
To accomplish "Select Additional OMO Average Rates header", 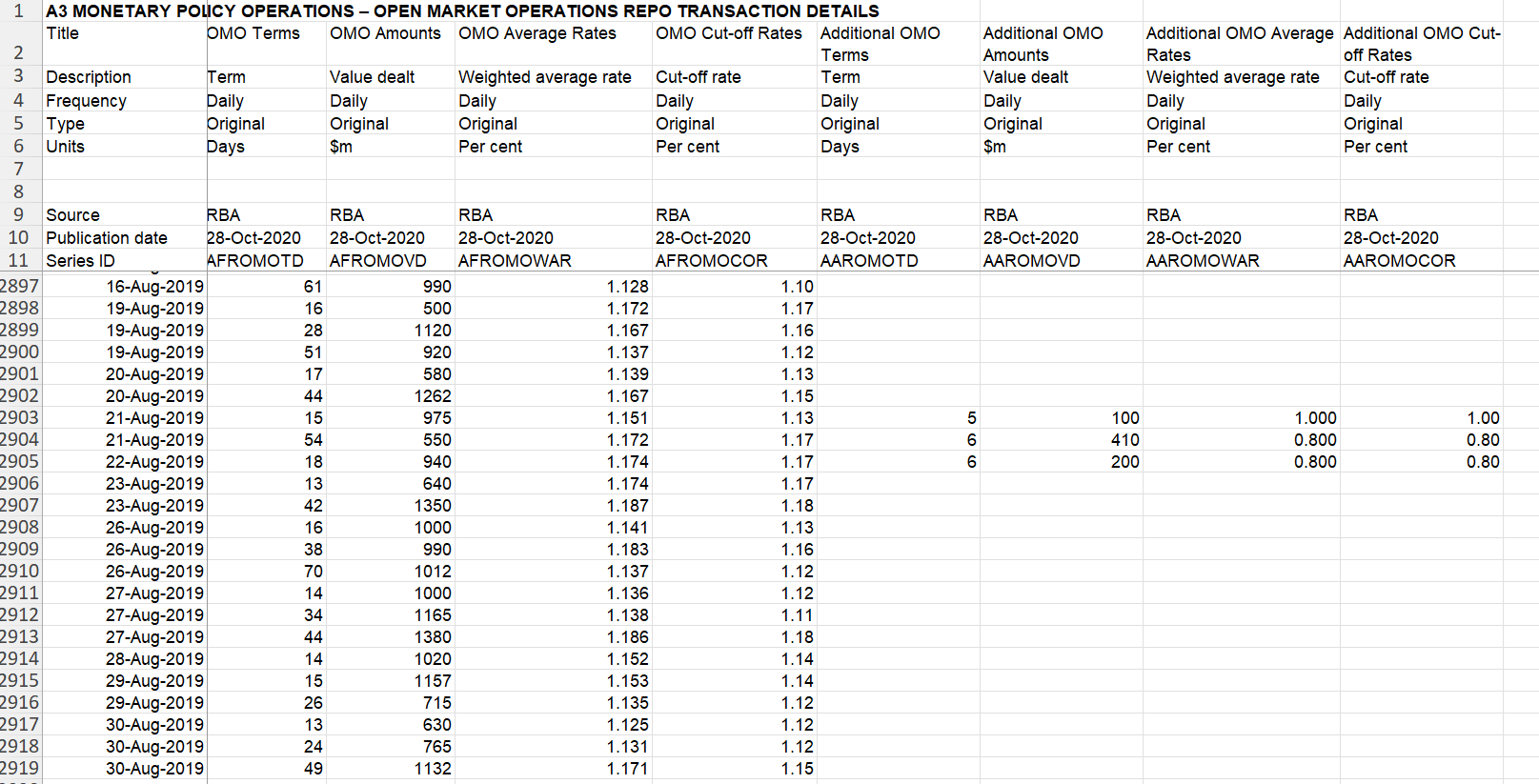I will [1242, 44].
